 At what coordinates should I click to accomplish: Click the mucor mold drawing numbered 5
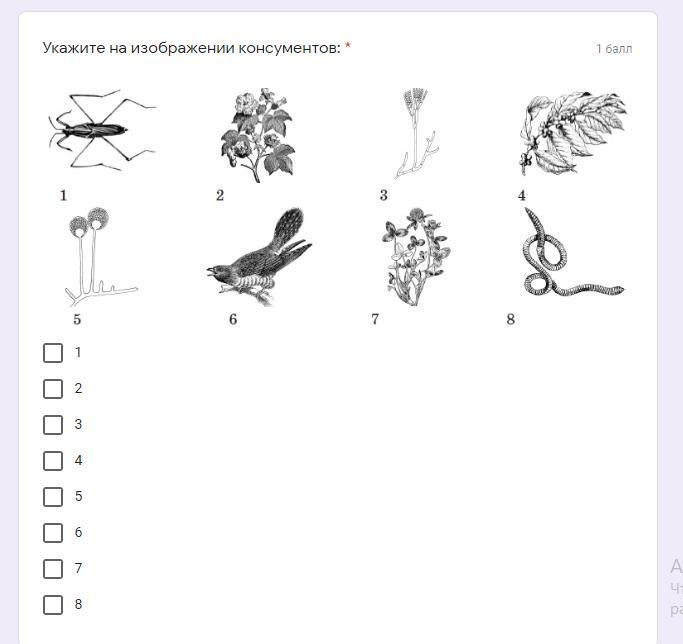(x=101, y=257)
